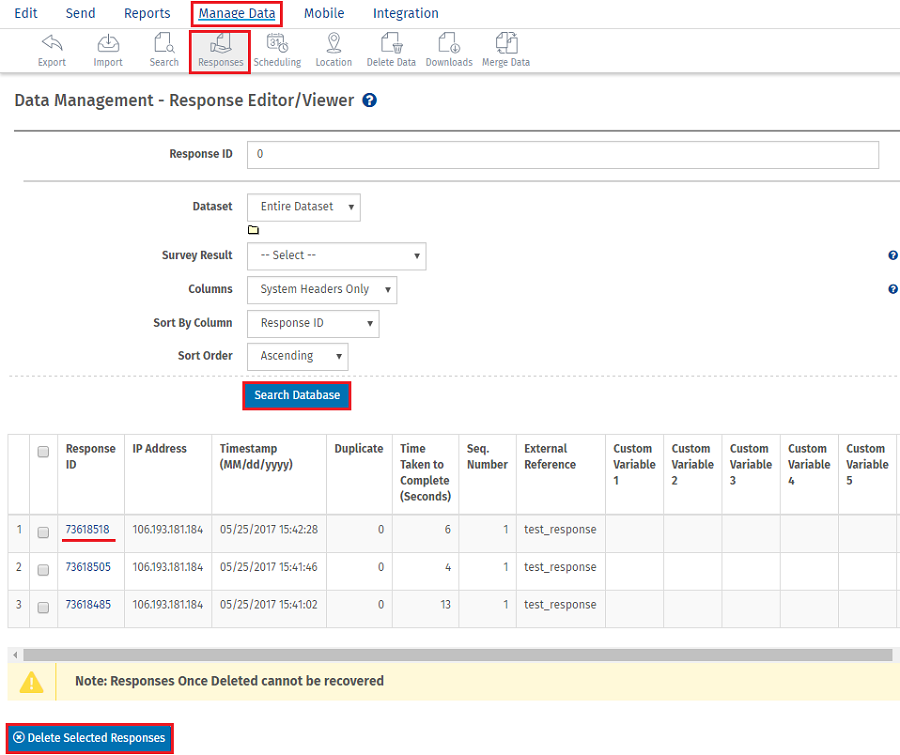The height and width of the screenshot is (755, 900).
Task: Click the yellow warning triangle icon
Action: coord(32,682)
